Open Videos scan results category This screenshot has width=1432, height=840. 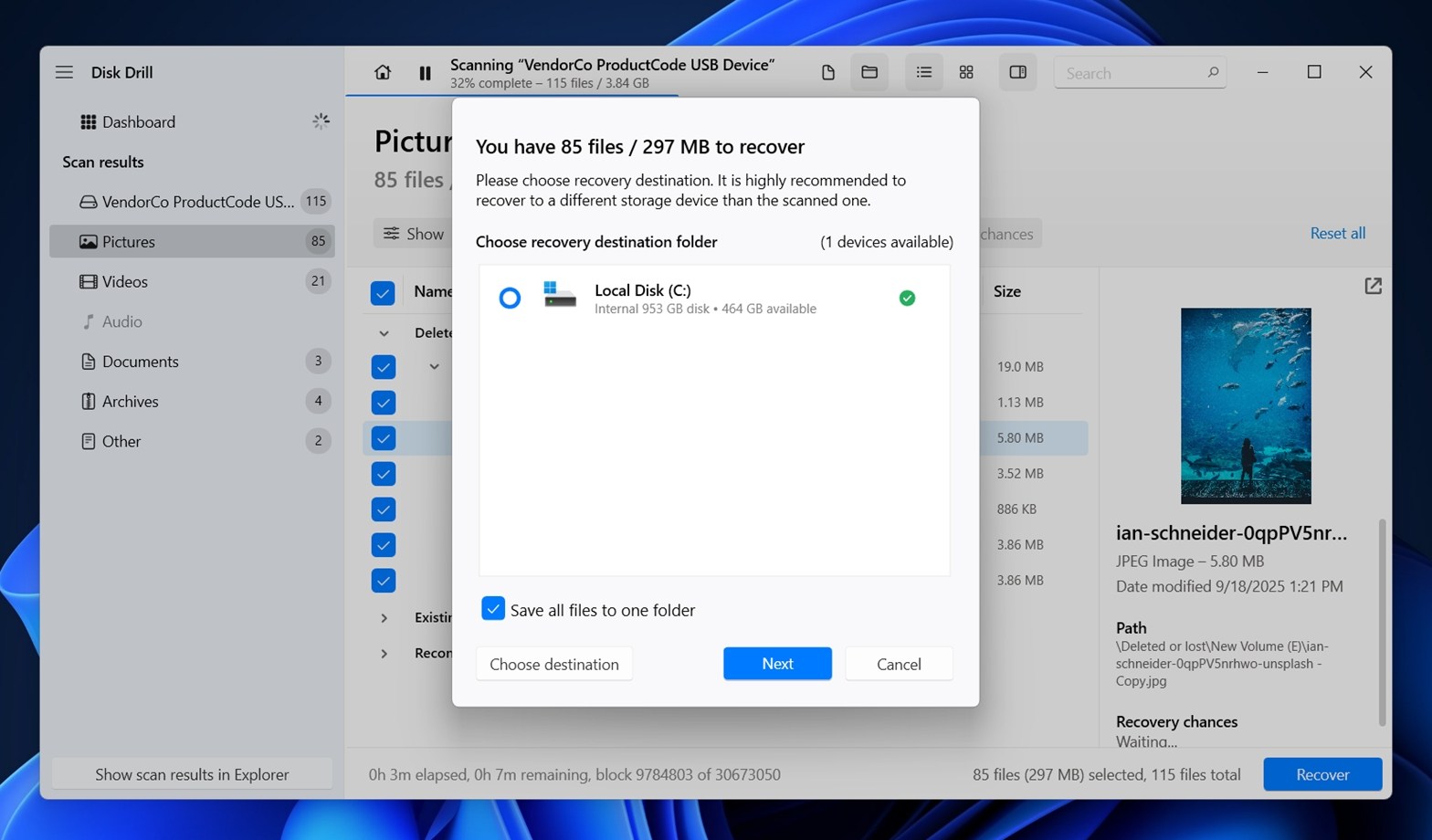pos(125,281)
